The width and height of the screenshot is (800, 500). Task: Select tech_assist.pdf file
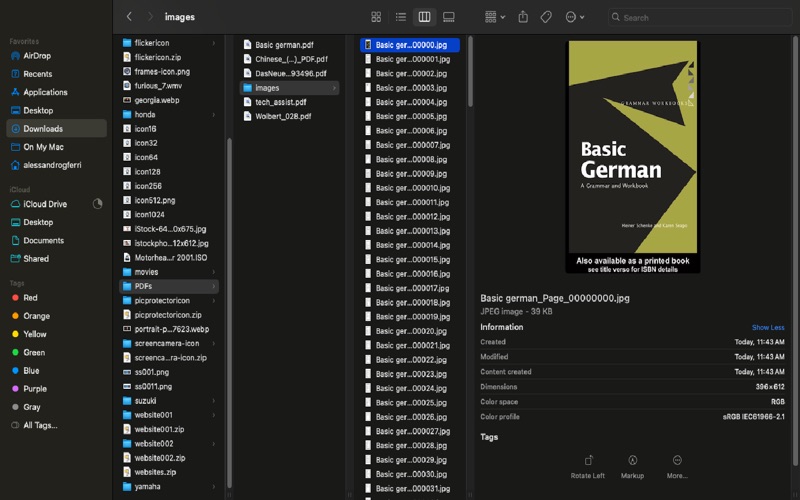tap(289, 102)
